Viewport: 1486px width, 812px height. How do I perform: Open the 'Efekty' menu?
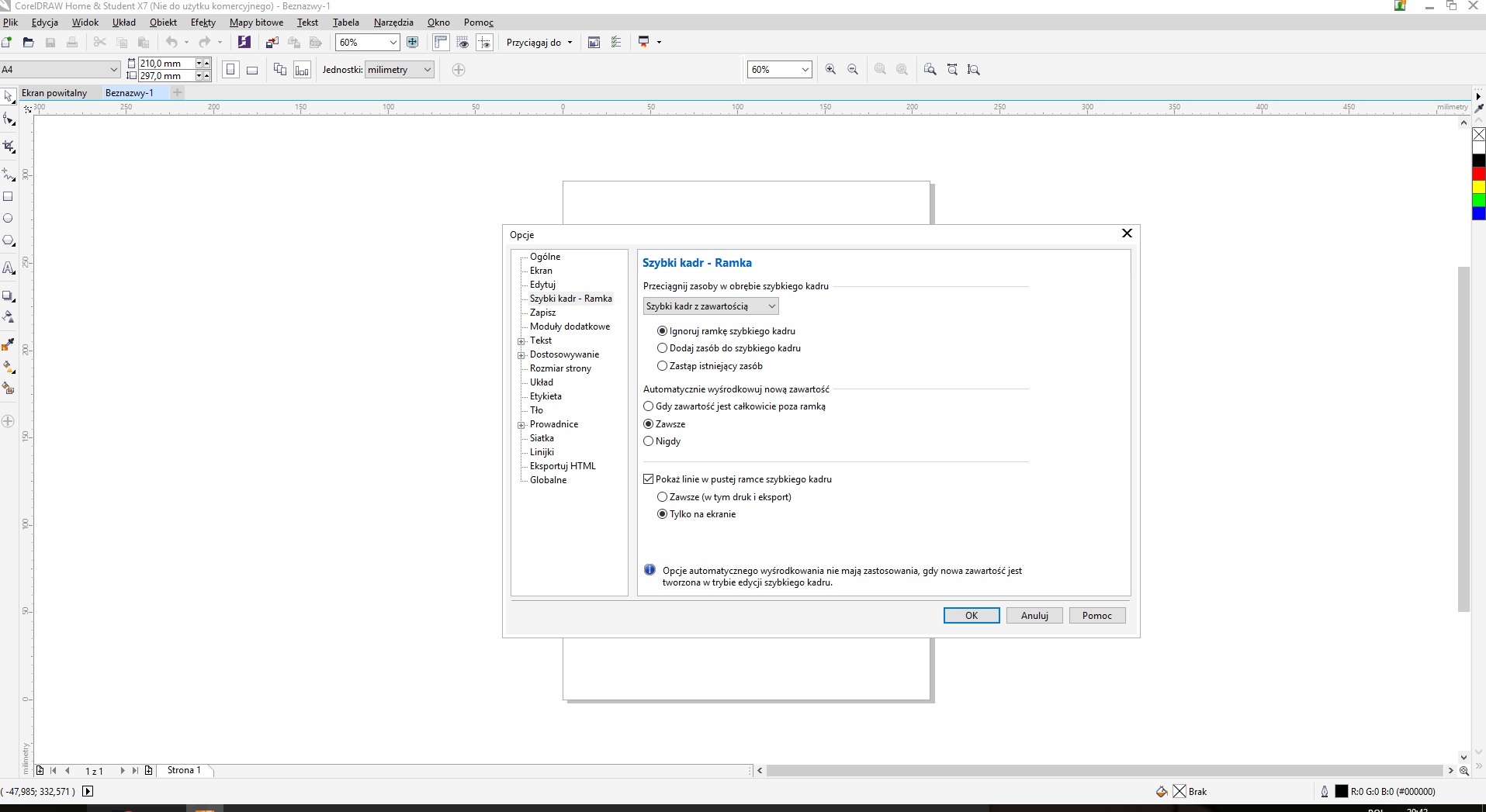point(203,22)
